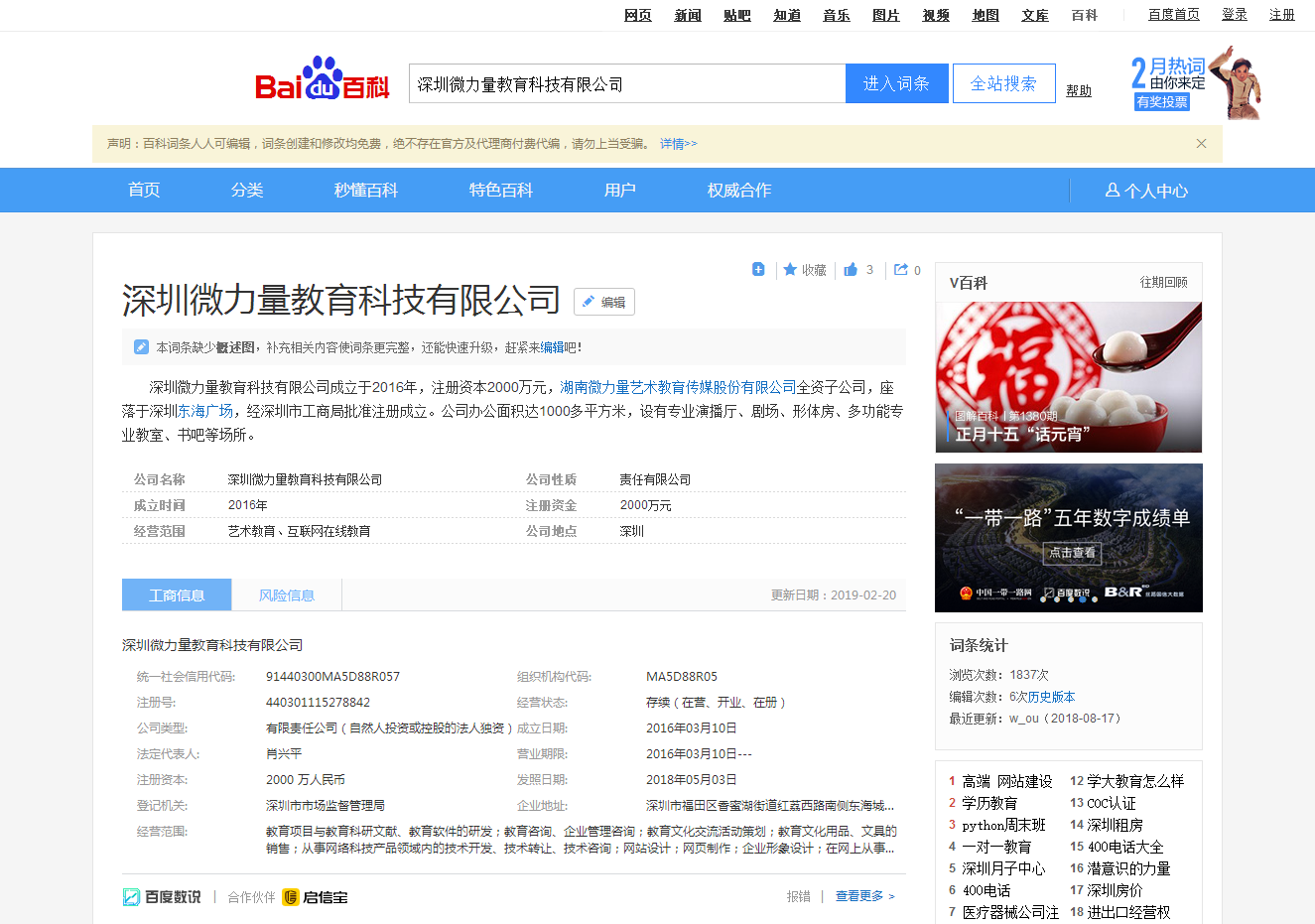This screenshot has width=1315, height=924.
Task: Click hot search item 深圳月子中心
Action: tap(1003, 868)
